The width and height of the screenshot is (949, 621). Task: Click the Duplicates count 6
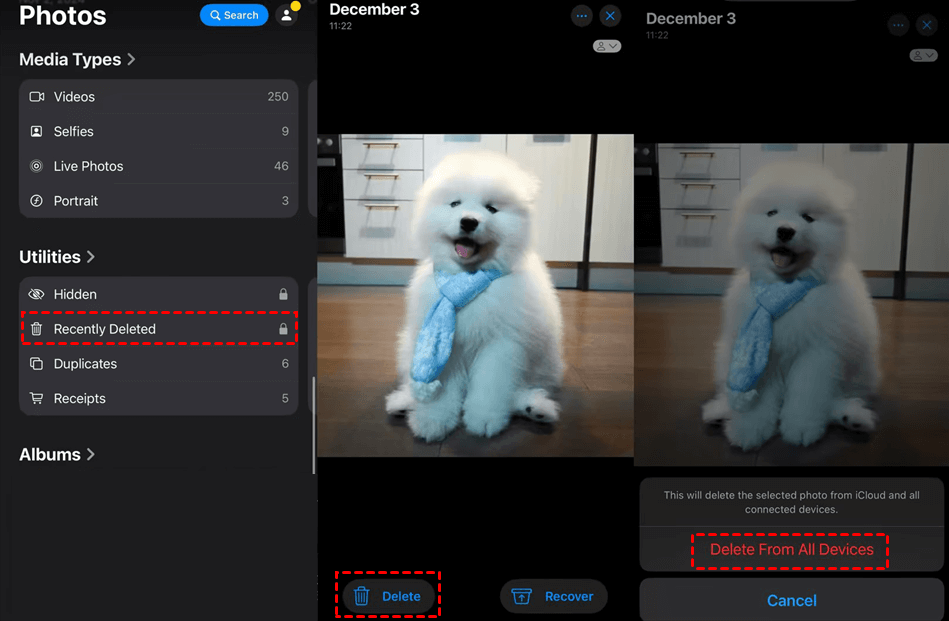tap(285, 364)
